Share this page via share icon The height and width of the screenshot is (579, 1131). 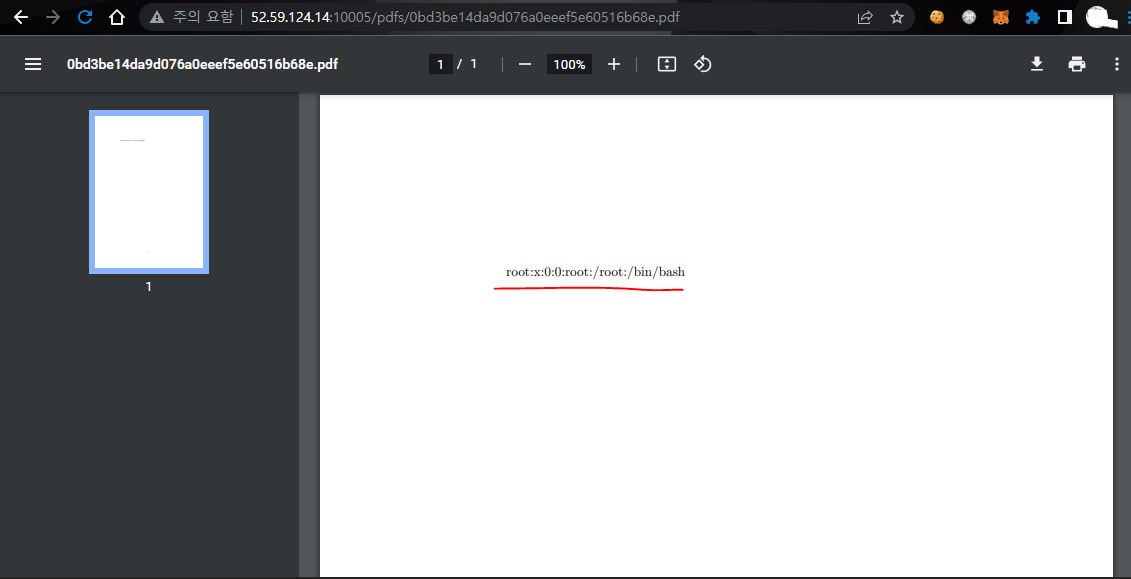[x=865, y=17]
